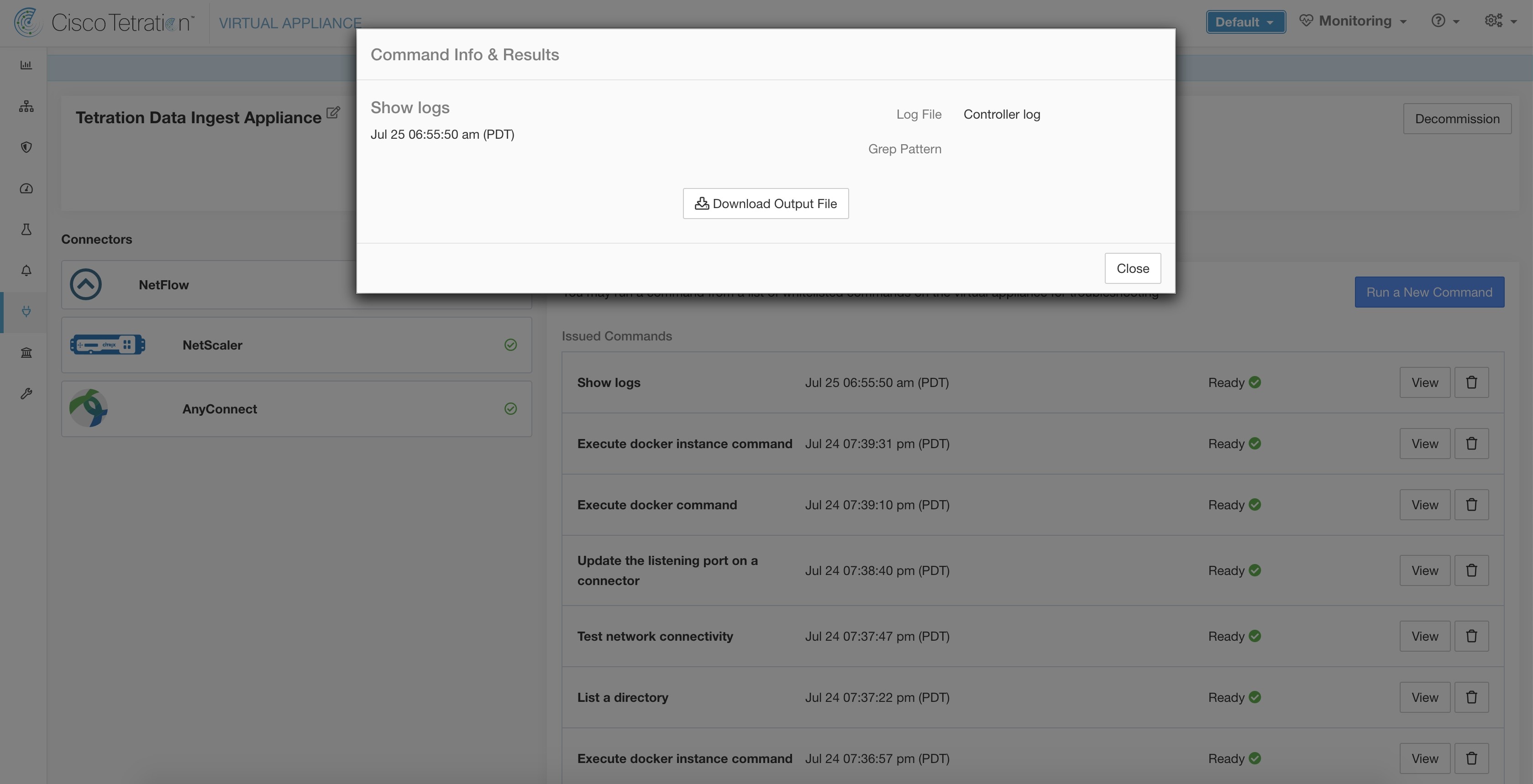The height and width of the screenshot is (784, 1533).
Task: View the Update listening port command
Action: pyautogui.click(x=1425, y=570)
